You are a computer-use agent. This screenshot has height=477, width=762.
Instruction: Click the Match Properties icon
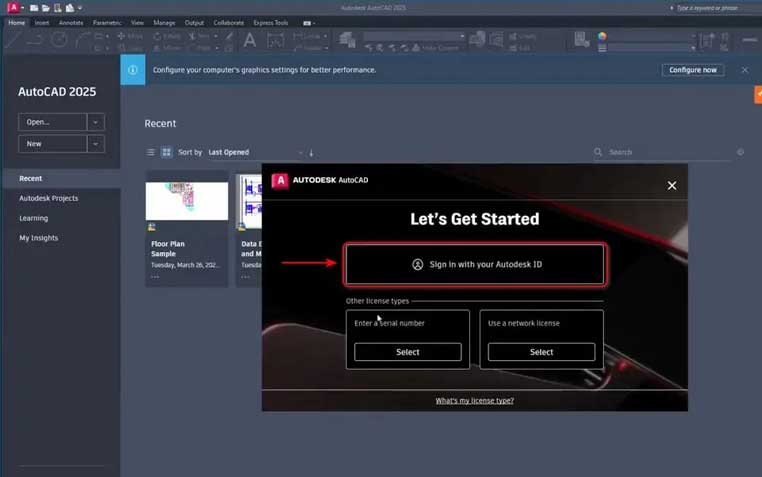coord(582,40)
